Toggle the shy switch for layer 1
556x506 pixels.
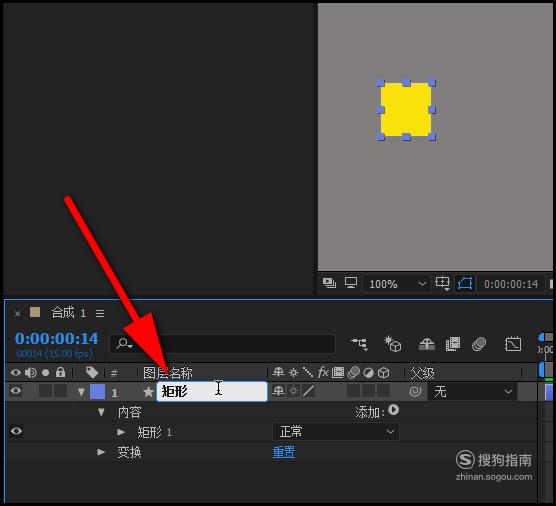click(x=278, y=391)
